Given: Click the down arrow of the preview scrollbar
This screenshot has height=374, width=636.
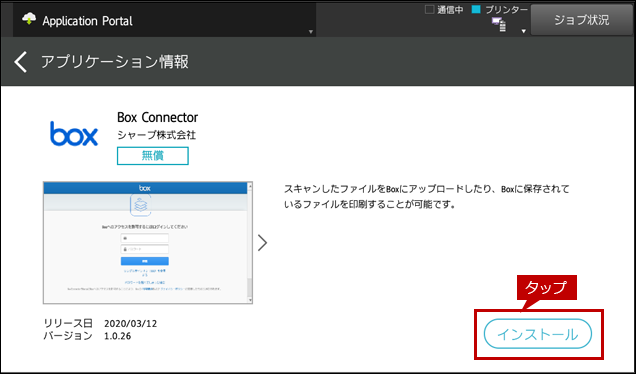Looking at the screenshot, I should click(250, 300).
